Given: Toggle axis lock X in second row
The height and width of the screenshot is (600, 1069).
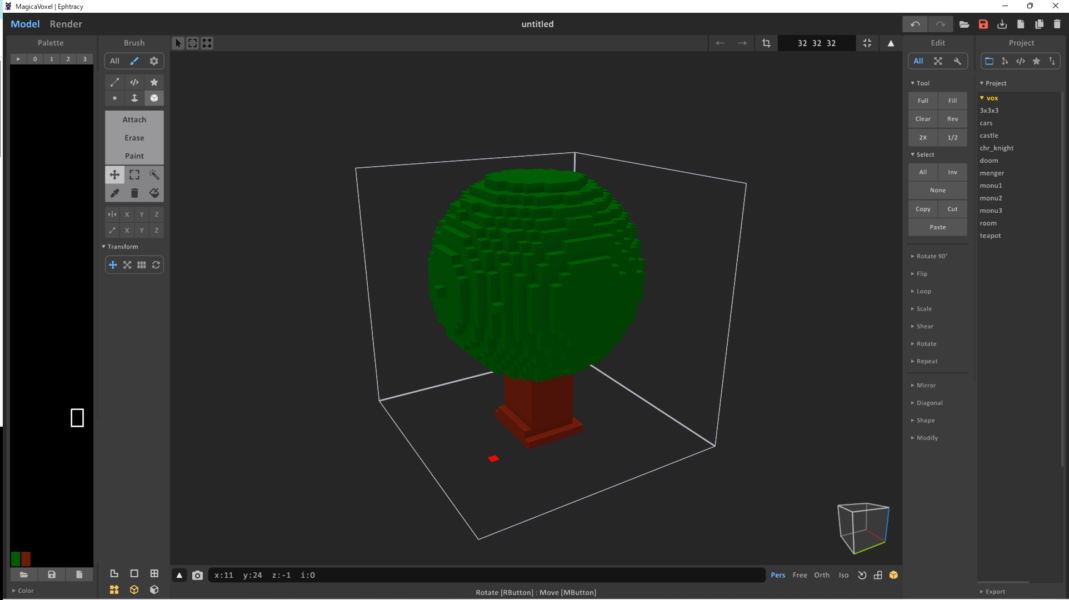Looking at the screenshot, I should [x=127, y=230].
